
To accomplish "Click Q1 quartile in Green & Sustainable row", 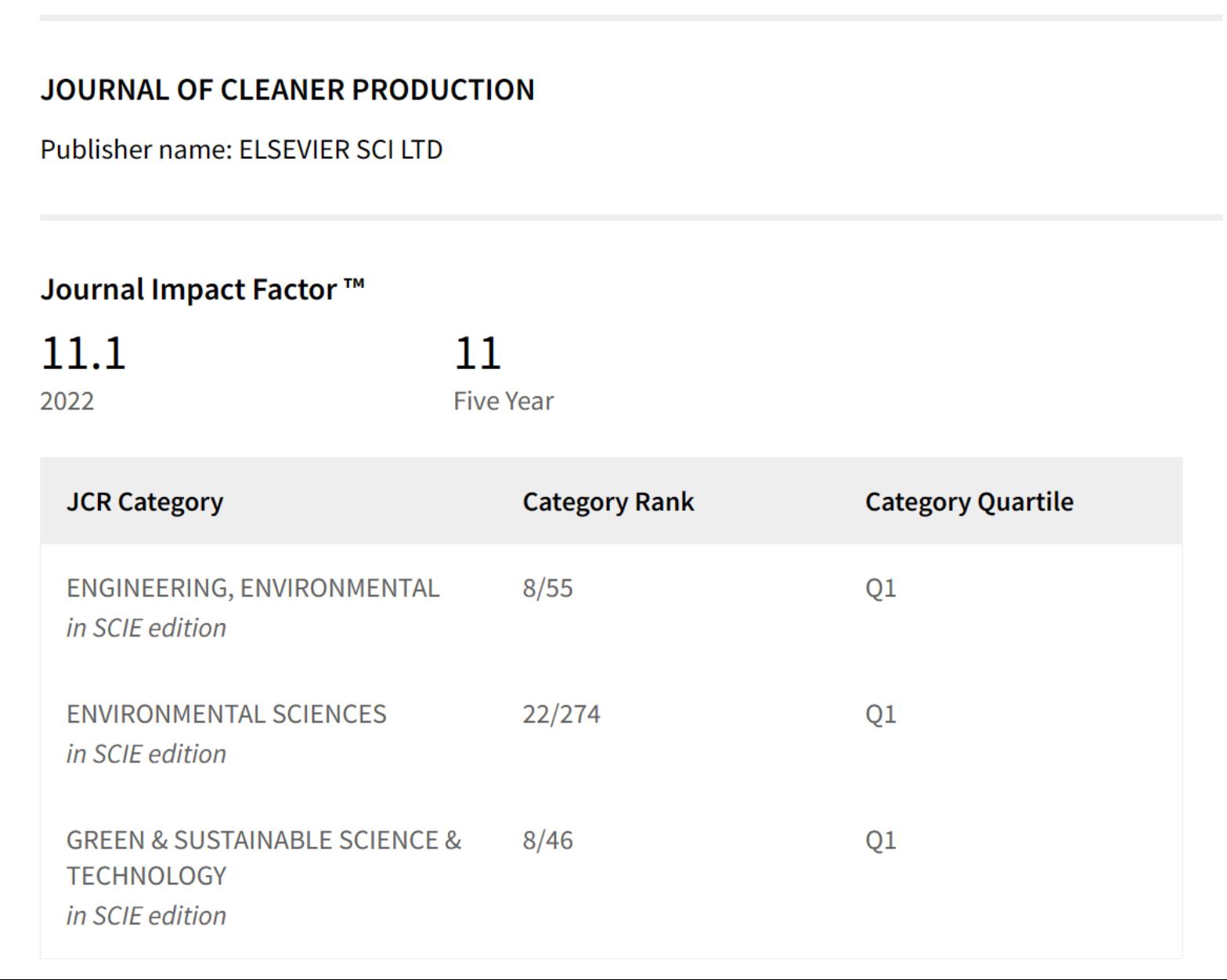I will point(880,840).
